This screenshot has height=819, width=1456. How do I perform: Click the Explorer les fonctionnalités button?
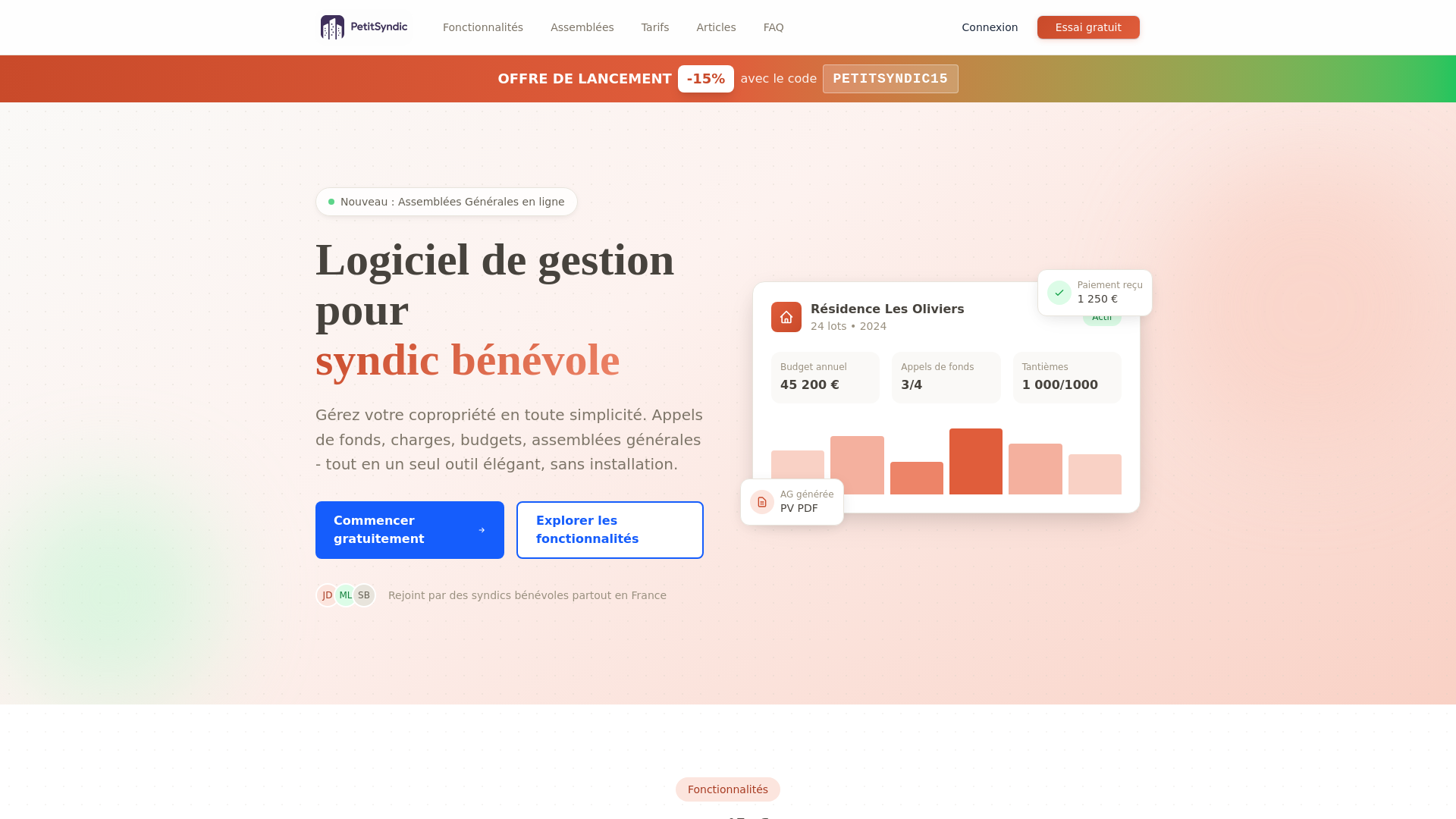click(610, 530)
